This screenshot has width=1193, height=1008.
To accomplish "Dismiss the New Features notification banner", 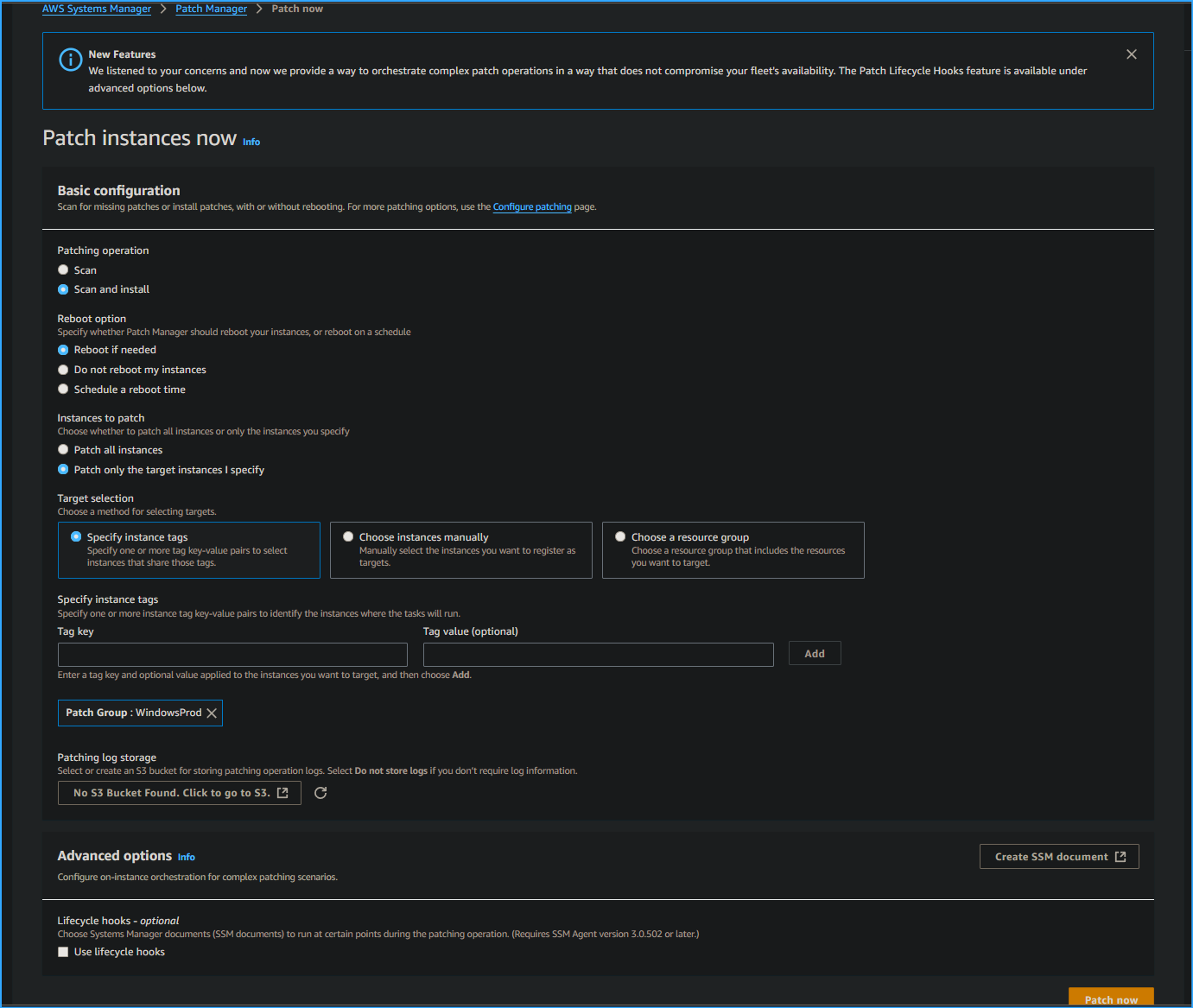I will tap(1132, 54).
